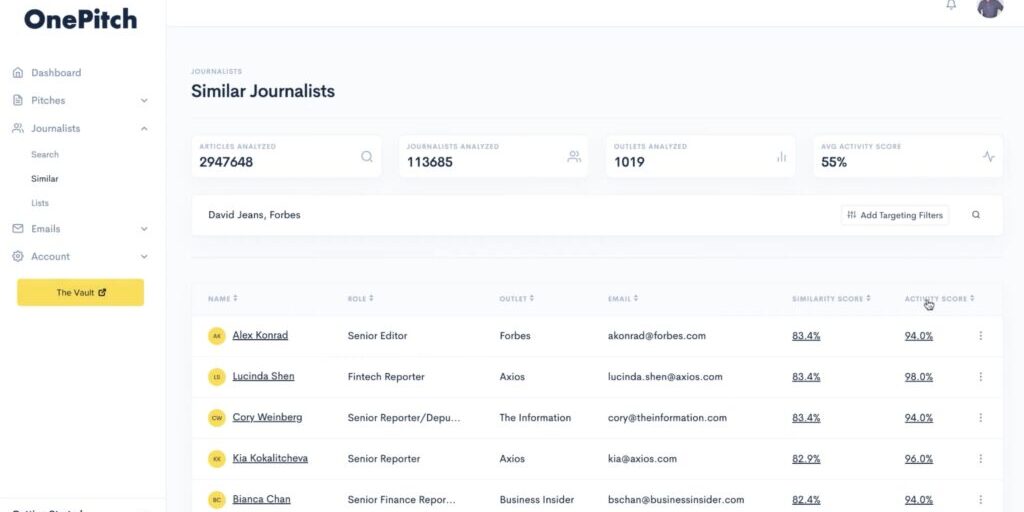The width and height of the screenshot is (1024, 512).
Task: Open the three-dot menu for Kia Kokalitcheva
Action: tap(980, 458)
